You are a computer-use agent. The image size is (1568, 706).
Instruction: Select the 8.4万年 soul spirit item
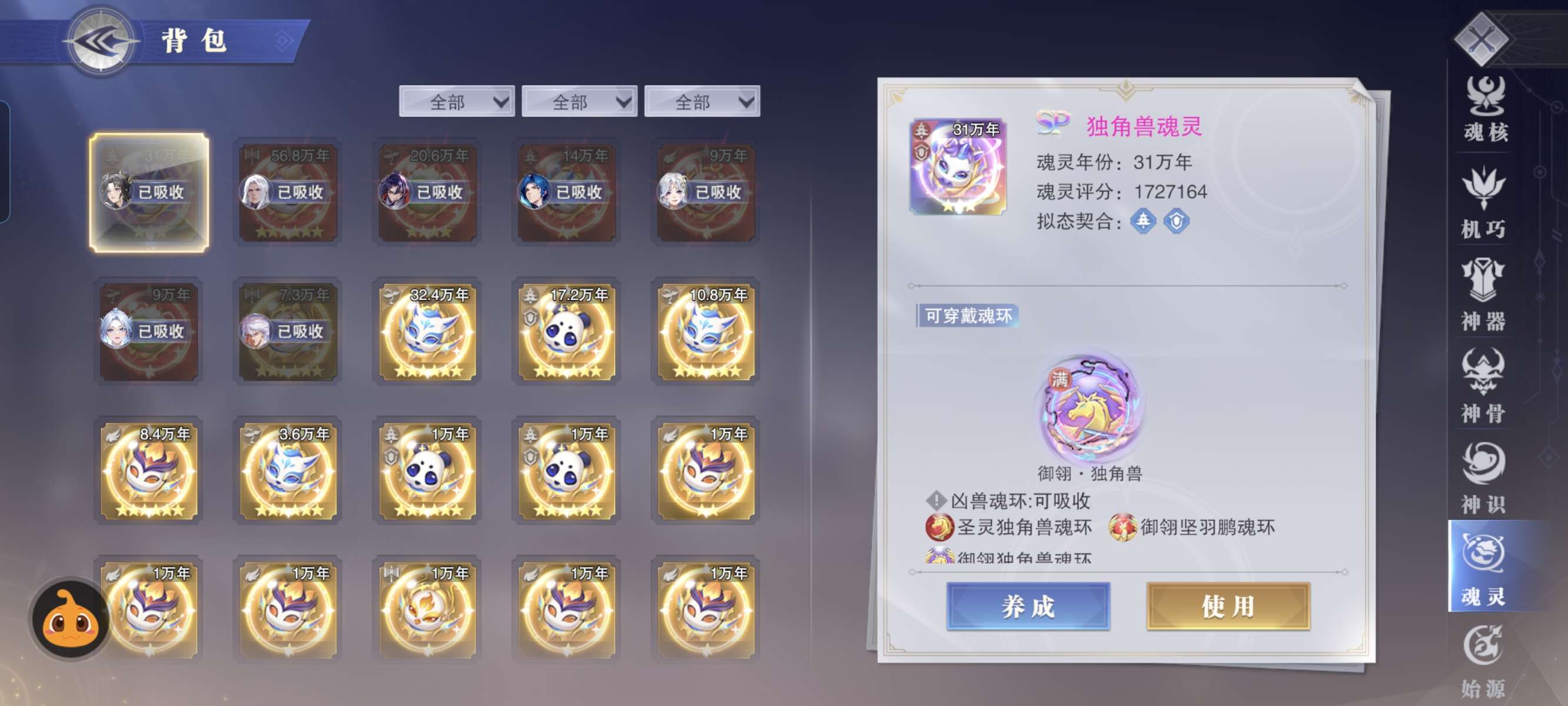[x=149, y=471]
